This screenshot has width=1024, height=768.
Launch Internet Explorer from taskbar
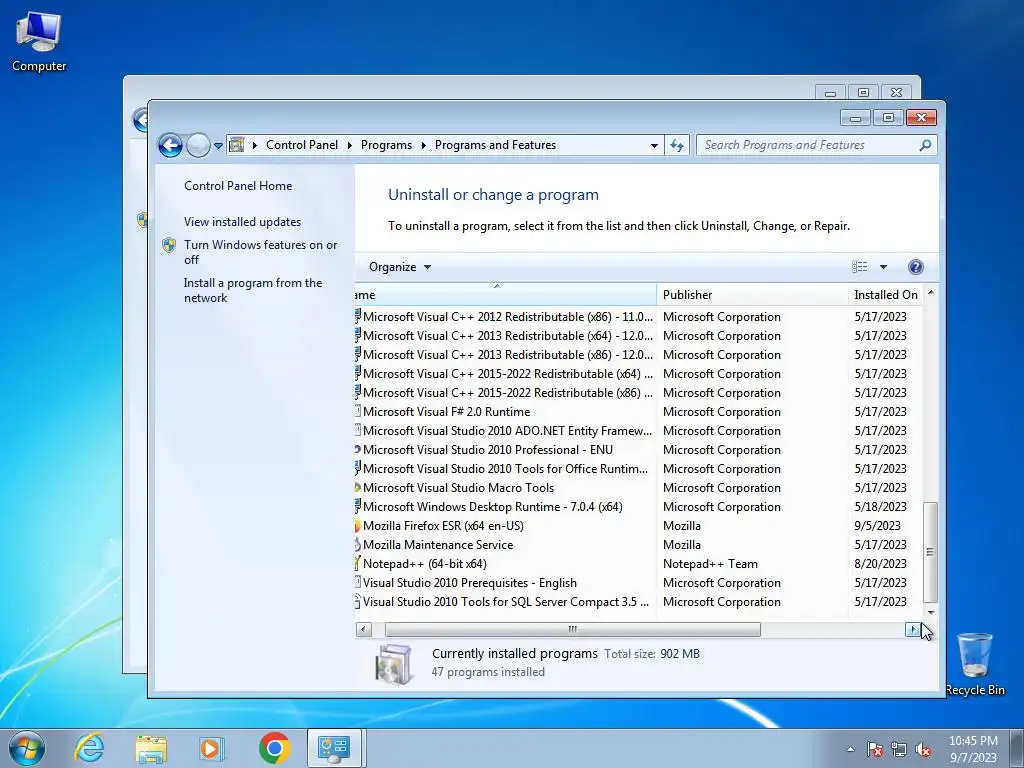[x=89, y=748]
